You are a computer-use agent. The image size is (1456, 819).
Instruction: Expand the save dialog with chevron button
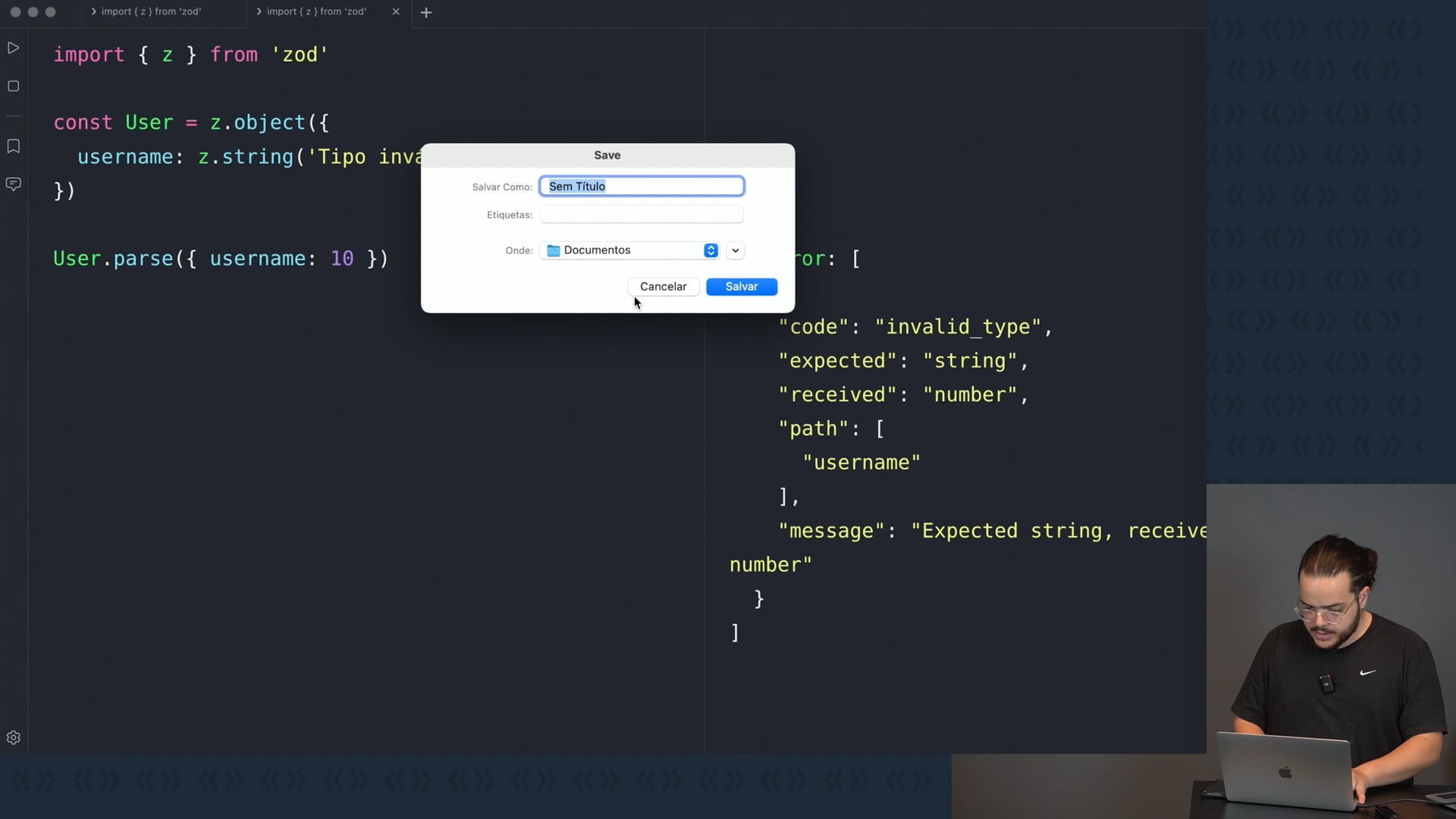[x=735, y=250]
